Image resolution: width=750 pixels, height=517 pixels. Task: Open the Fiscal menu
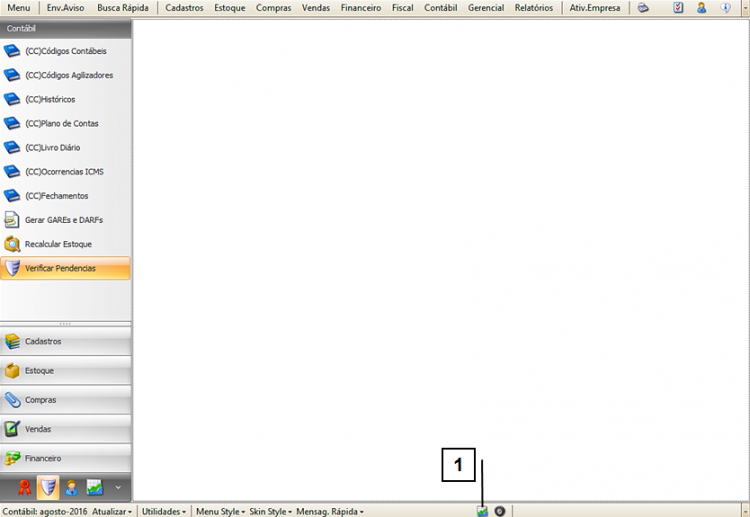(x=402, y=8)
